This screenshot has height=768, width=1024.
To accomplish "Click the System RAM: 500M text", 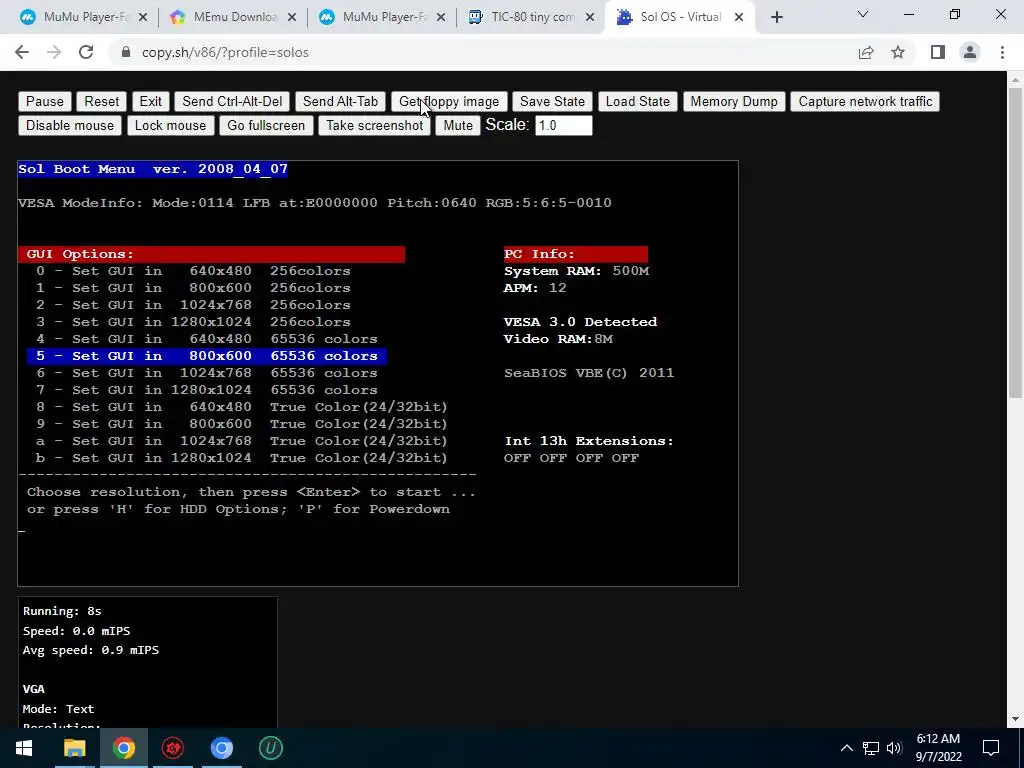I will pos(576,271).
